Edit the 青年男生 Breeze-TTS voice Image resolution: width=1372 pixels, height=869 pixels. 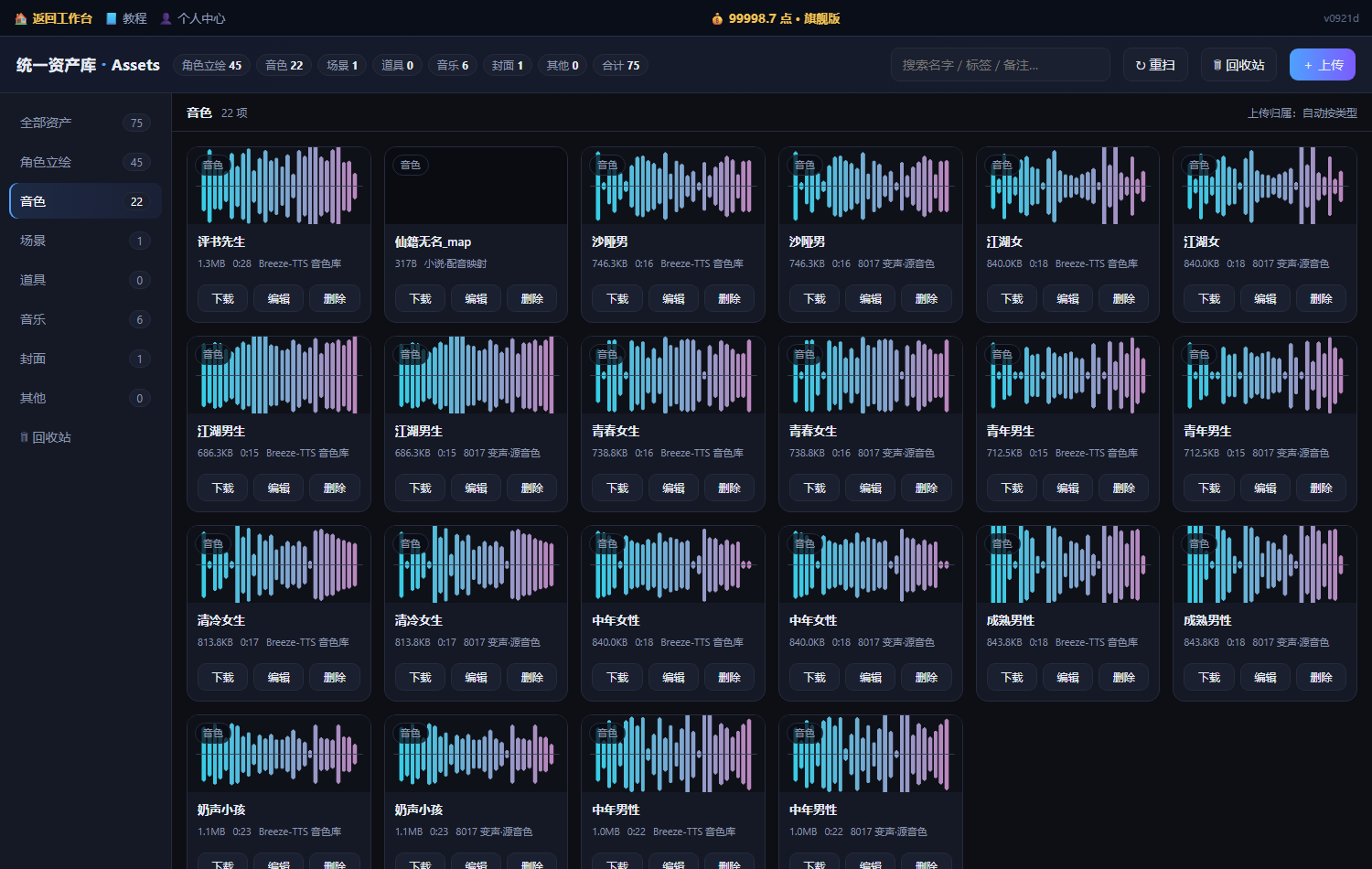coord(1068,488)
